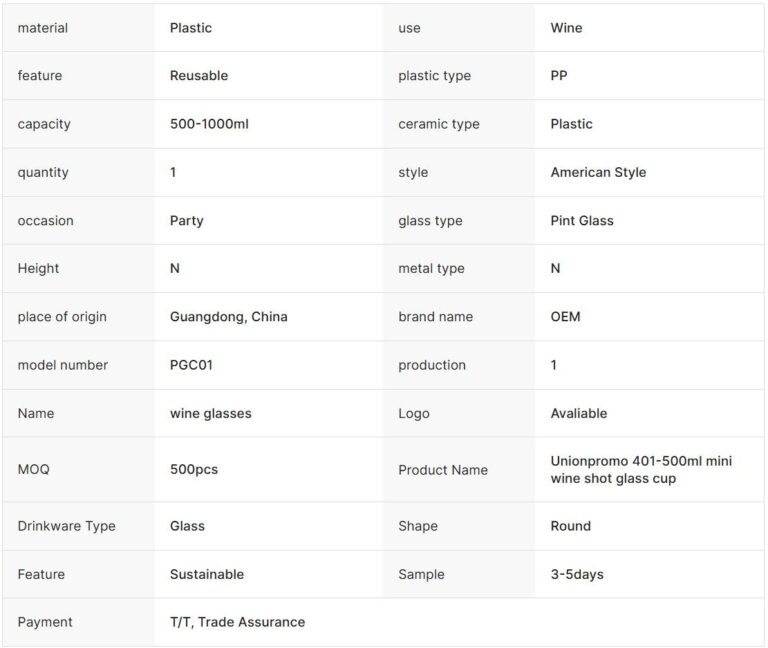Click the 'Sustainable' value cell
This screenshot has width=768, height=648.
point(207,574)
